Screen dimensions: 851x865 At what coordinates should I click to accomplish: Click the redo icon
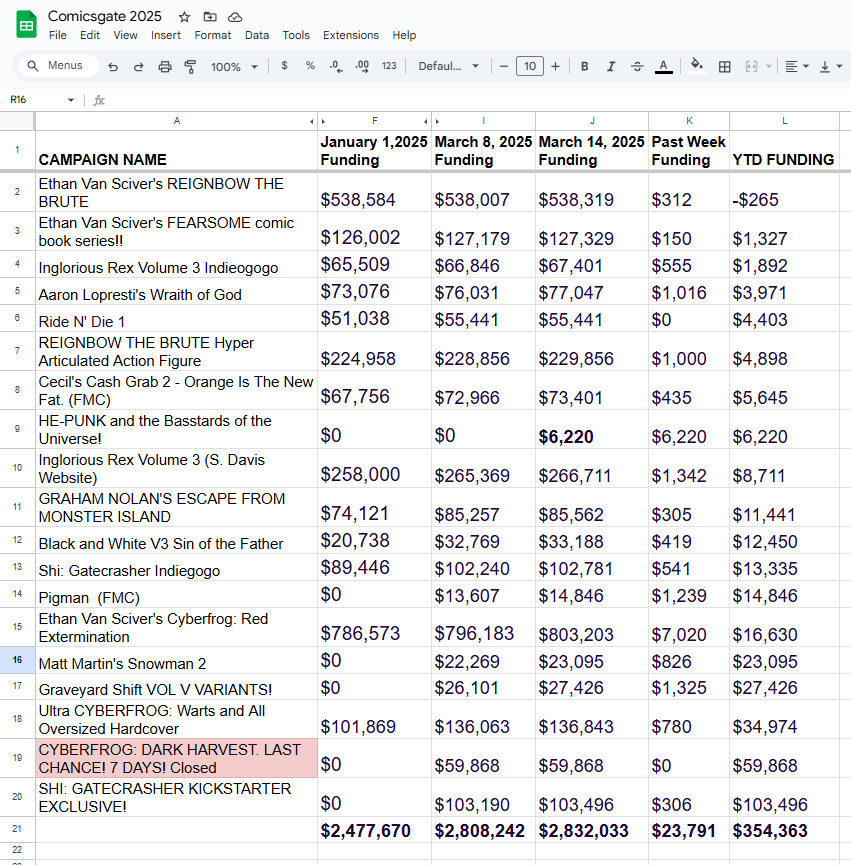point(139,66)
